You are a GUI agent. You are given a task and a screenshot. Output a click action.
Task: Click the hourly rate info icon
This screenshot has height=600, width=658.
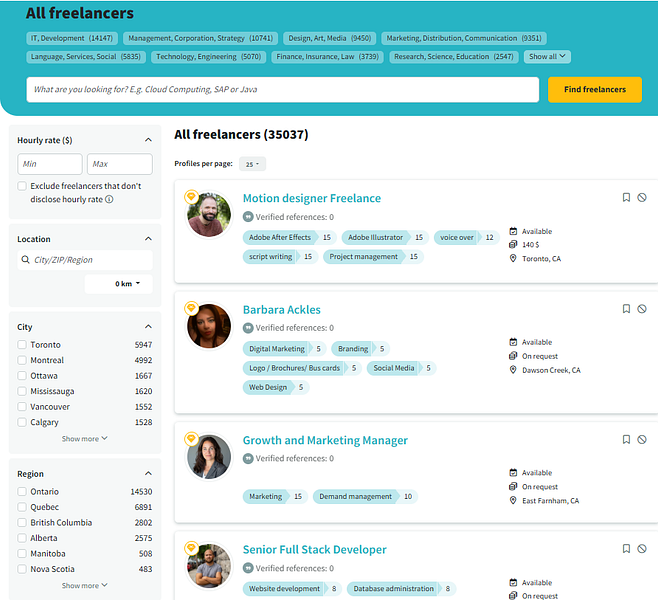click(109, 199)
